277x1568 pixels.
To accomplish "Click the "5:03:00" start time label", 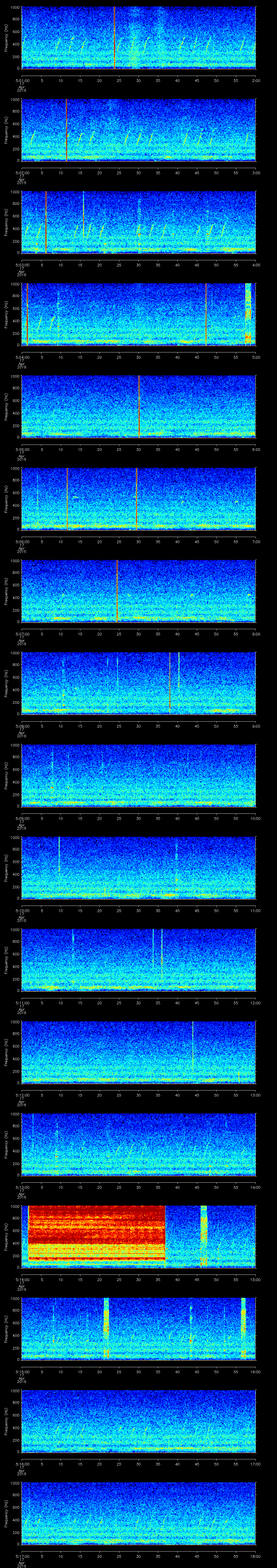I will pos(22,265).
